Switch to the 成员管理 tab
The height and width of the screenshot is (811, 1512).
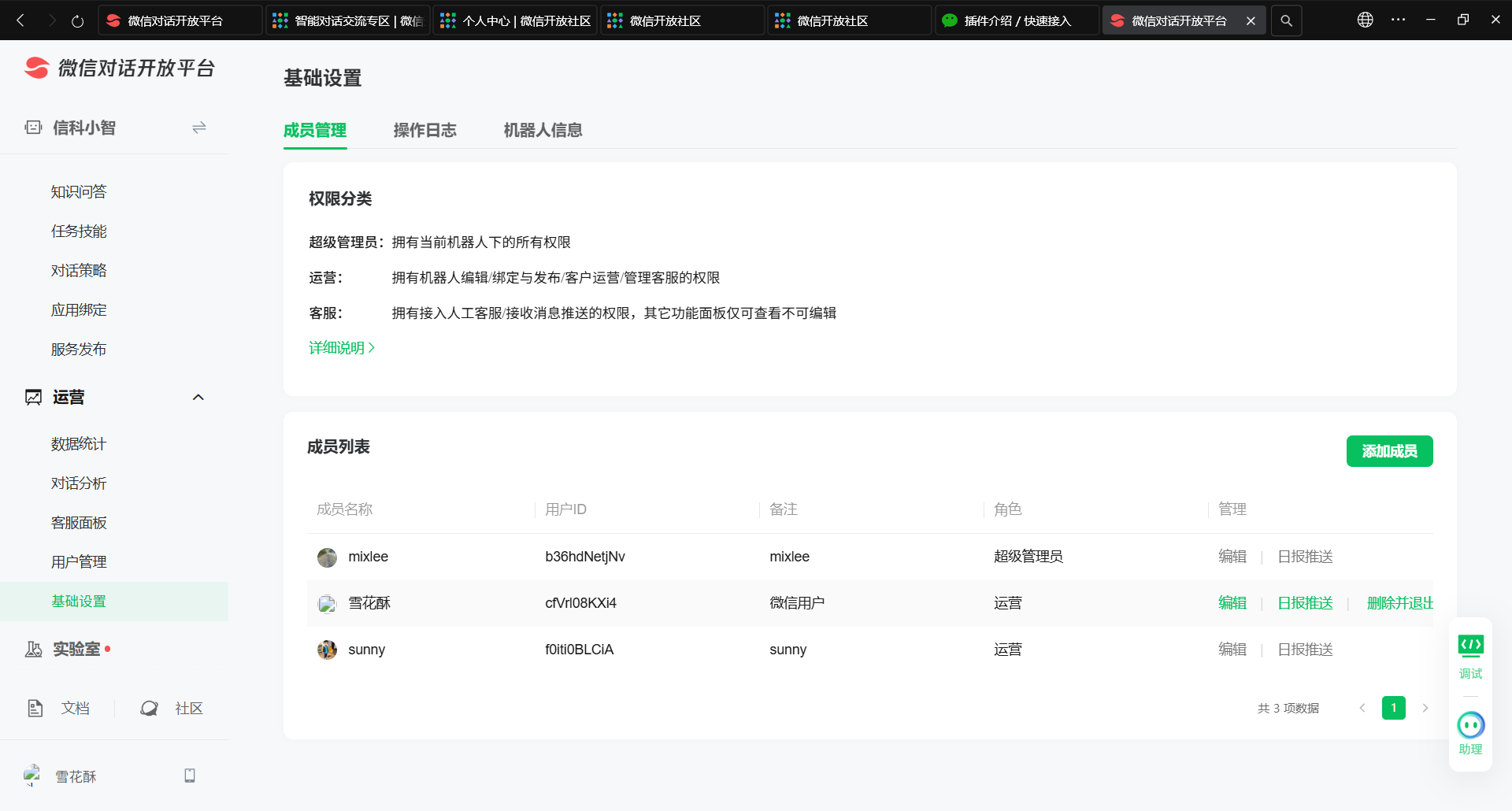(315, 130)
